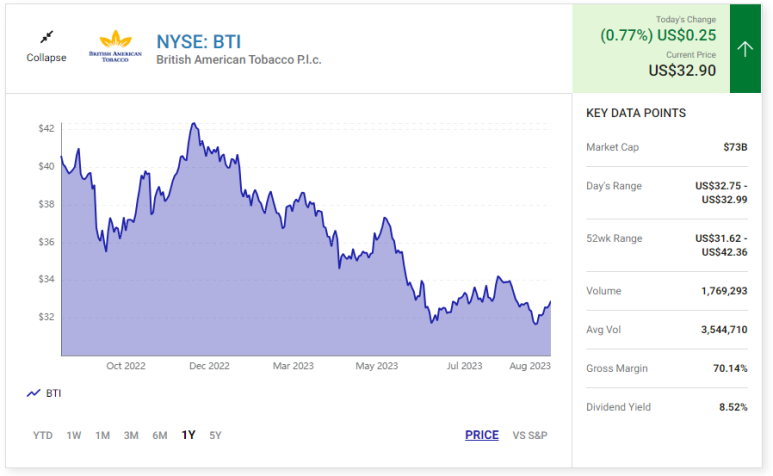The width and height of the screenshot is (773, 476).
Task: Click the BTI legend line icon
Action: 34,393
